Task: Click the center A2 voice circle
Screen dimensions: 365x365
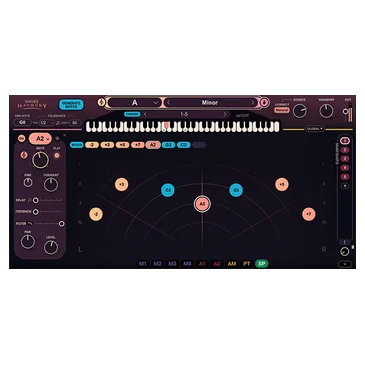Action: tap(202, 204)
